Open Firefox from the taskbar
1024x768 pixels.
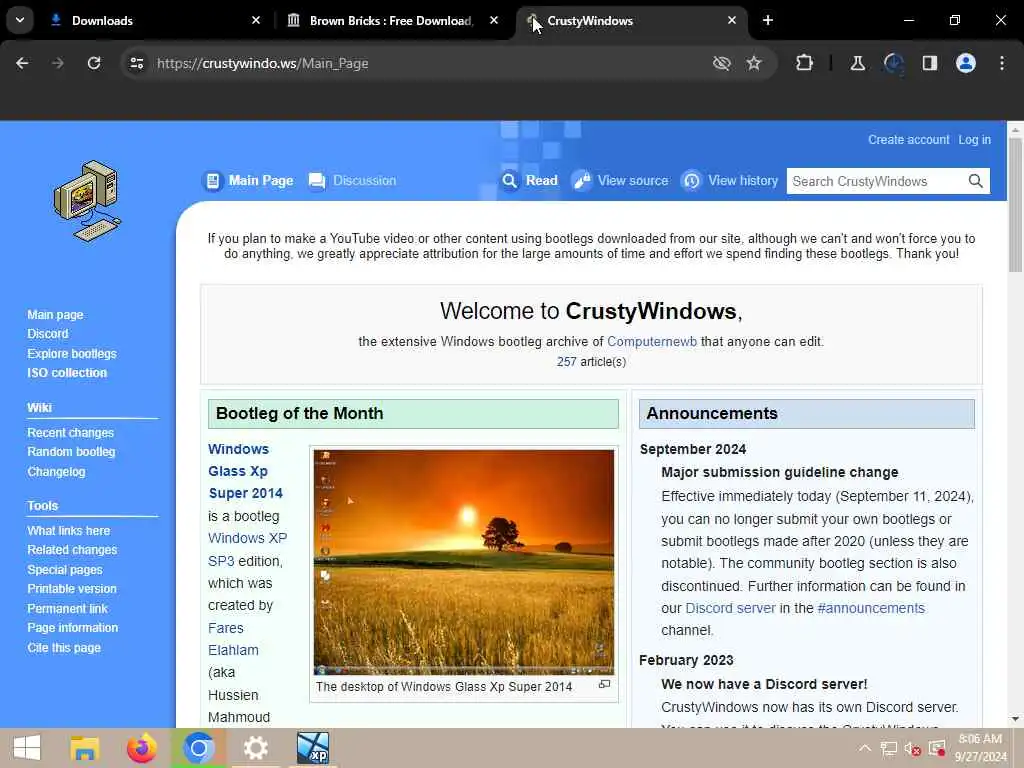point(142,748)
